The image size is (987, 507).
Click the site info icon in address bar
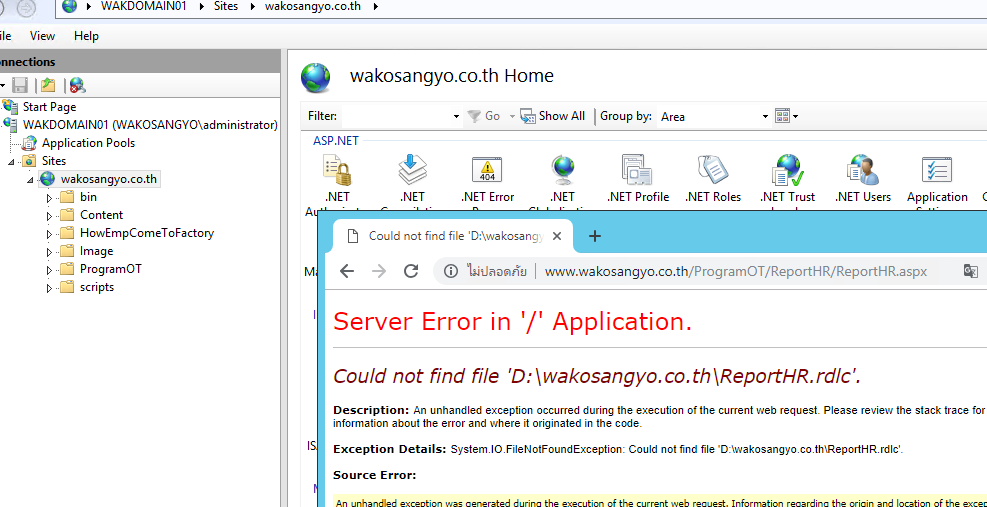click(451, 271)
